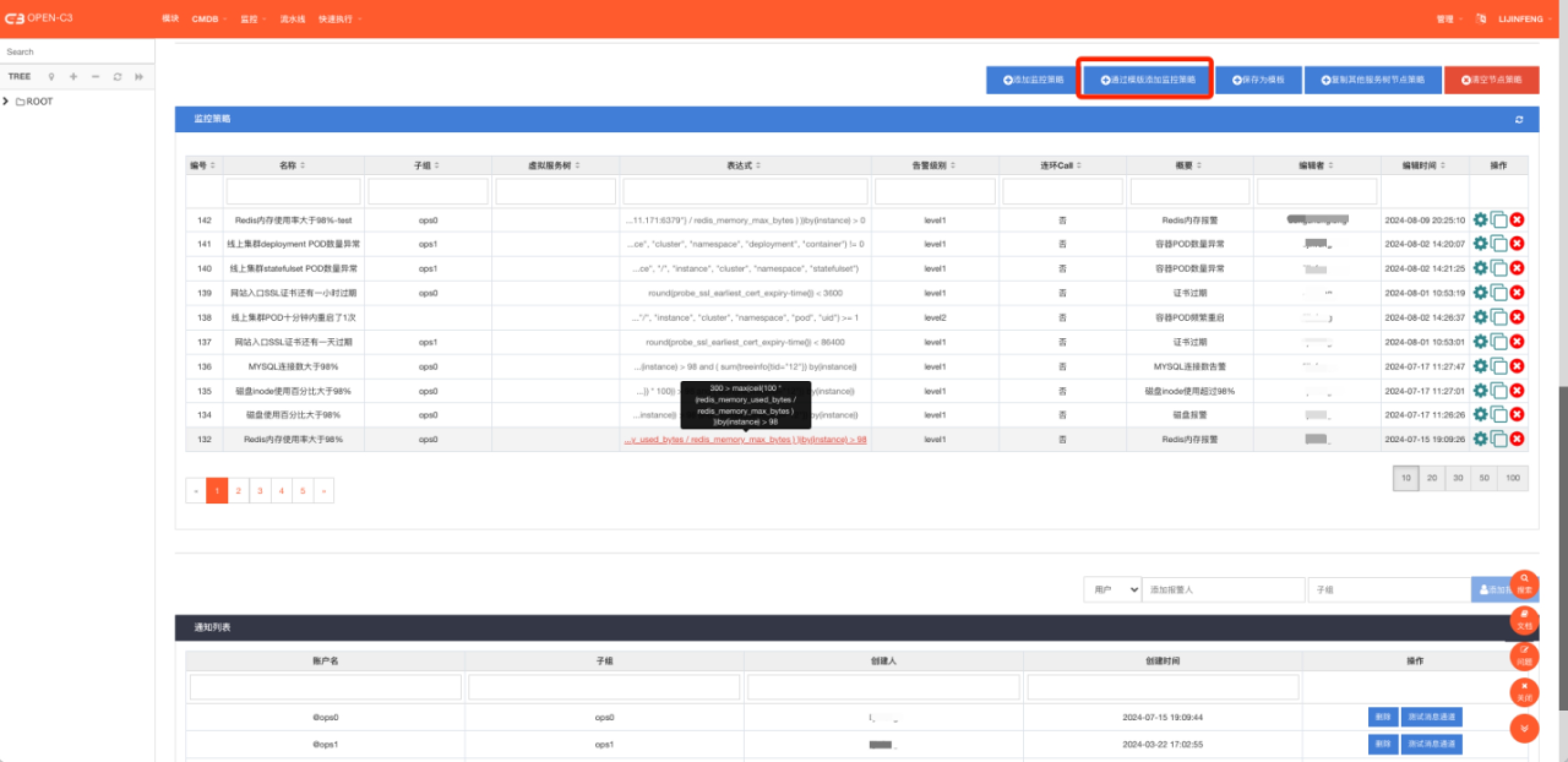Image resolution: width=1568 pixels, height=762 pixels.
Task: Click the tree fast-forward arrows icon
Action: pos(139,77)
